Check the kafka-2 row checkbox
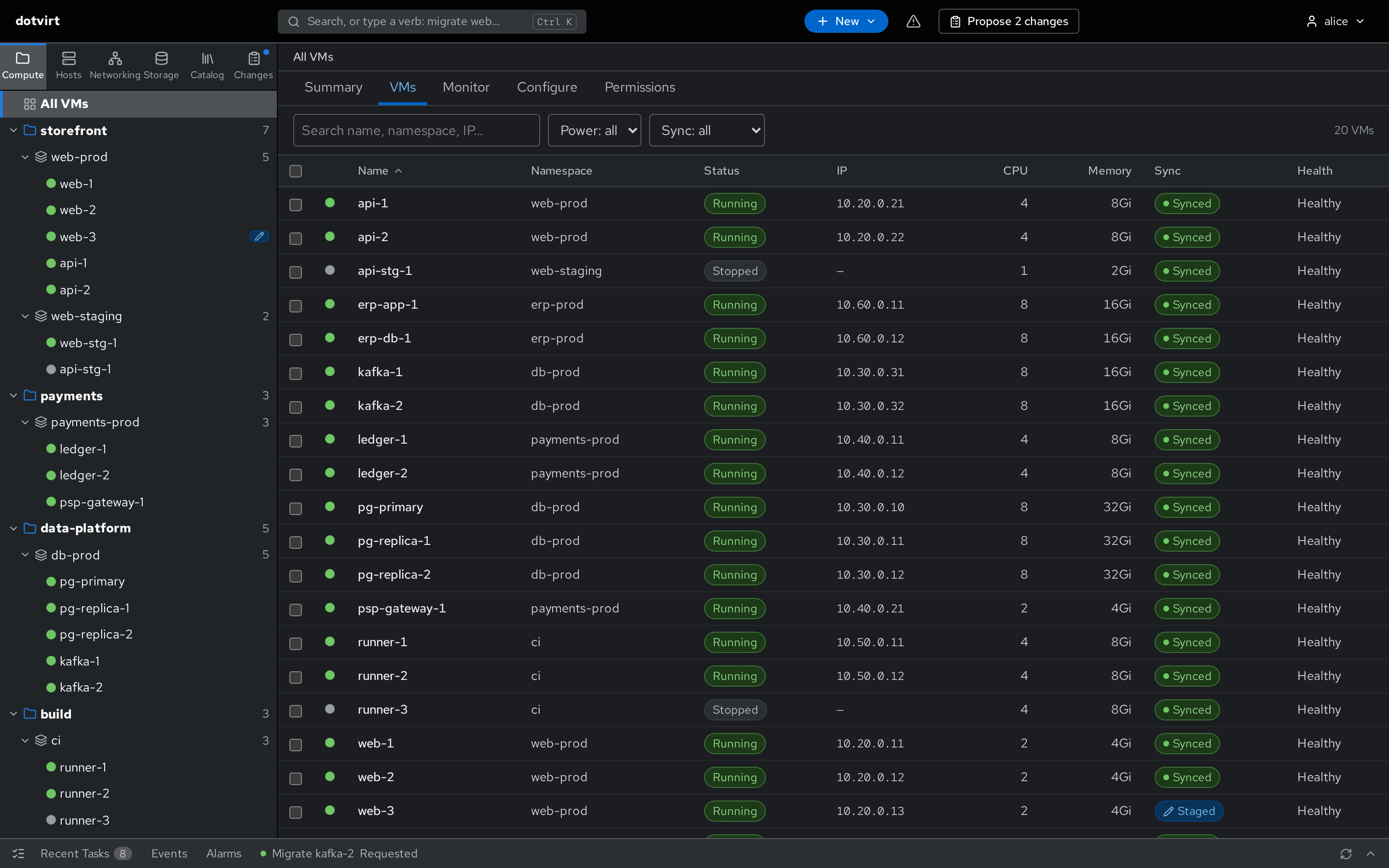This screenshot has width=1389, height=868. (296, 407)
